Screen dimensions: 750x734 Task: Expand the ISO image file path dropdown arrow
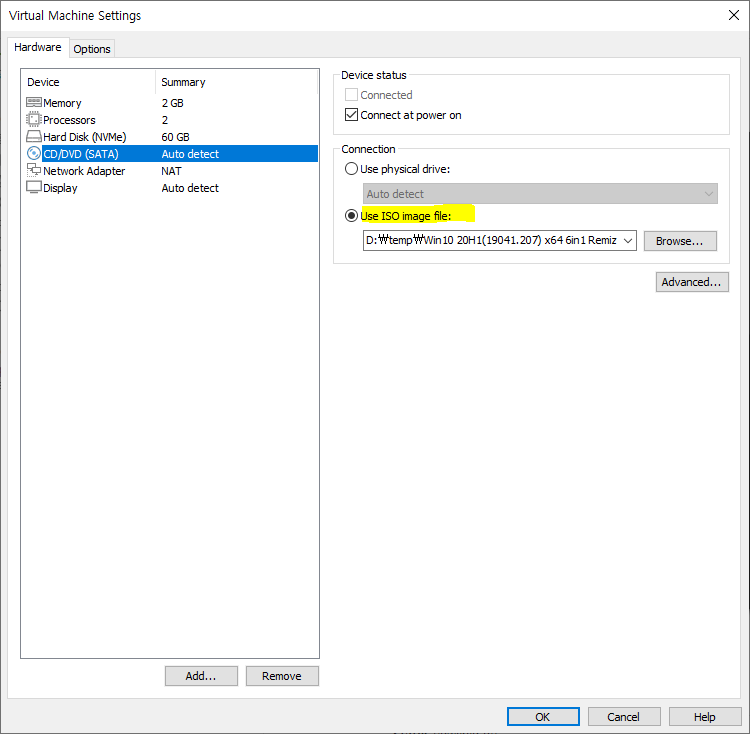(x=628, y=241)
